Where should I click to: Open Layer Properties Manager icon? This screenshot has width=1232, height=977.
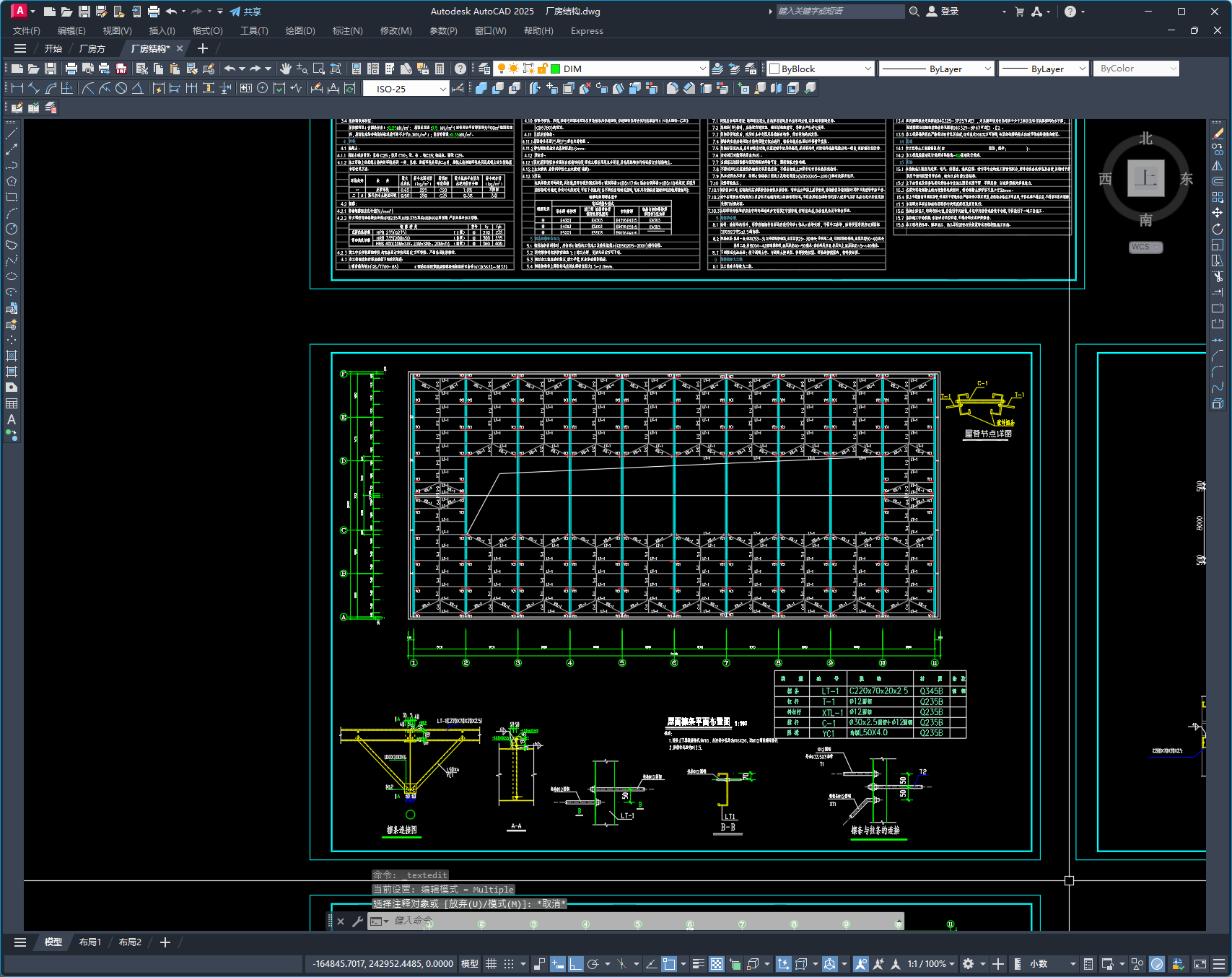tap(484, 69)
